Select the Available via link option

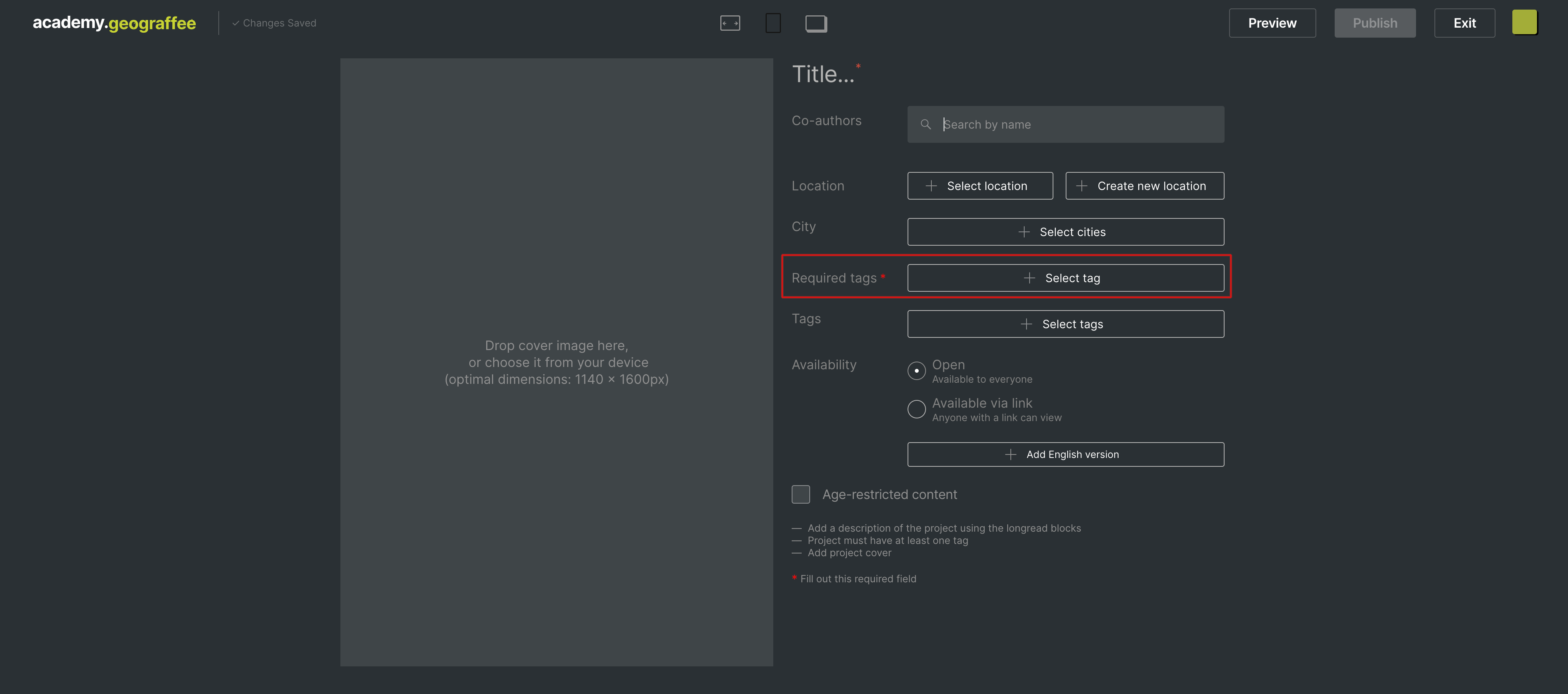coord(916,409)
